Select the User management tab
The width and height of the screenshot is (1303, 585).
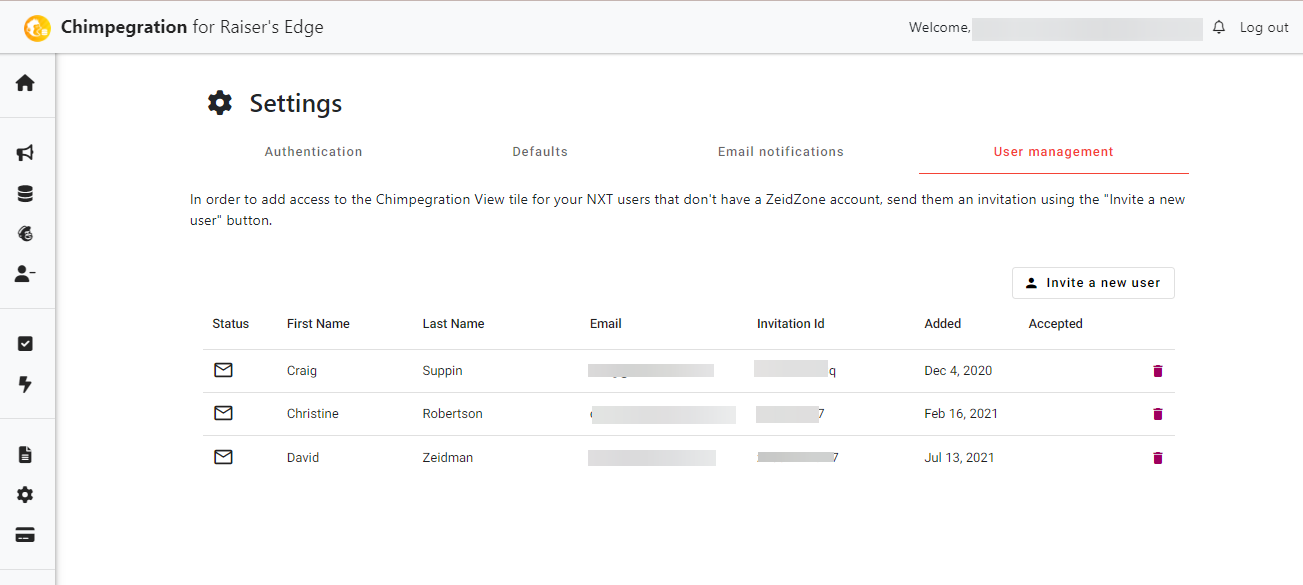point(1053,152)
